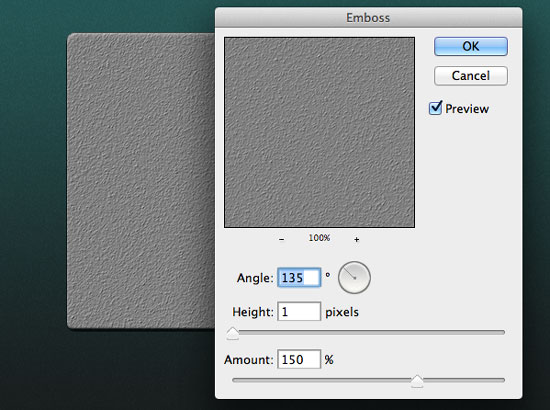The height and width of the screenshot is (410, 550).
Task: Click into the Amount percent field
Action: click(299, 359)
